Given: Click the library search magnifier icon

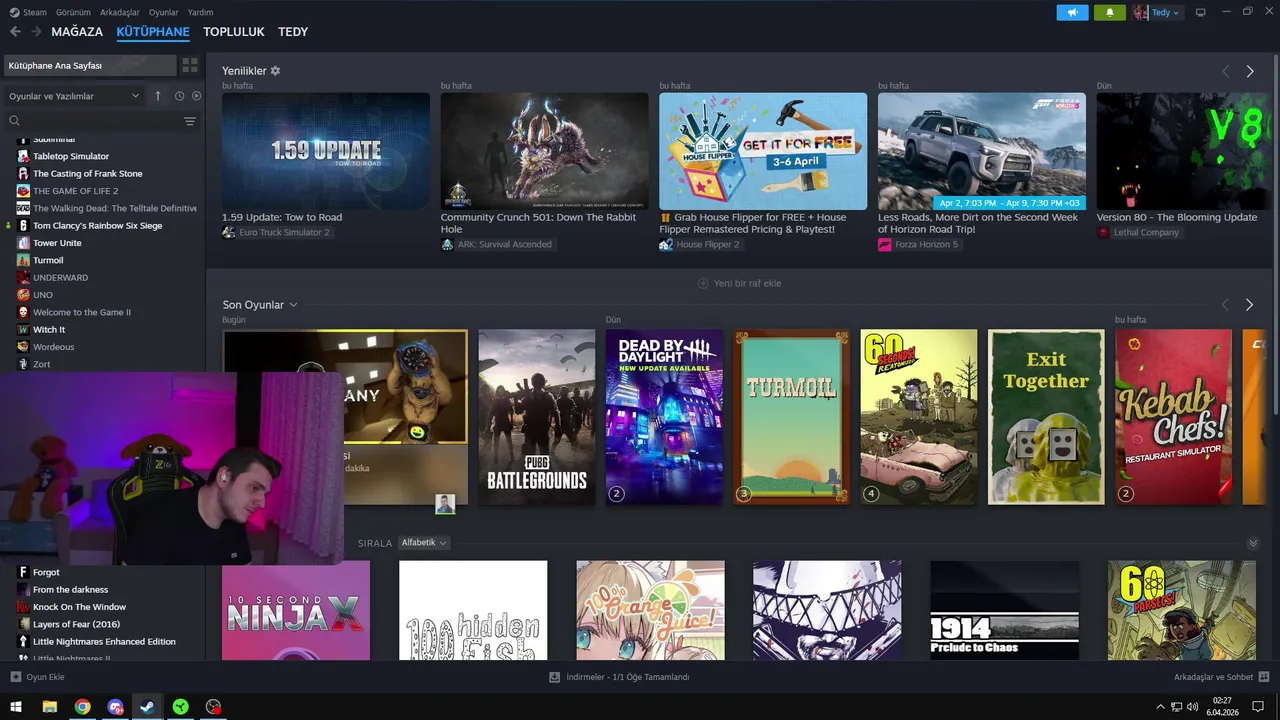Looking at the screenshot, I should pyautogui.click(x=14, y=121).
